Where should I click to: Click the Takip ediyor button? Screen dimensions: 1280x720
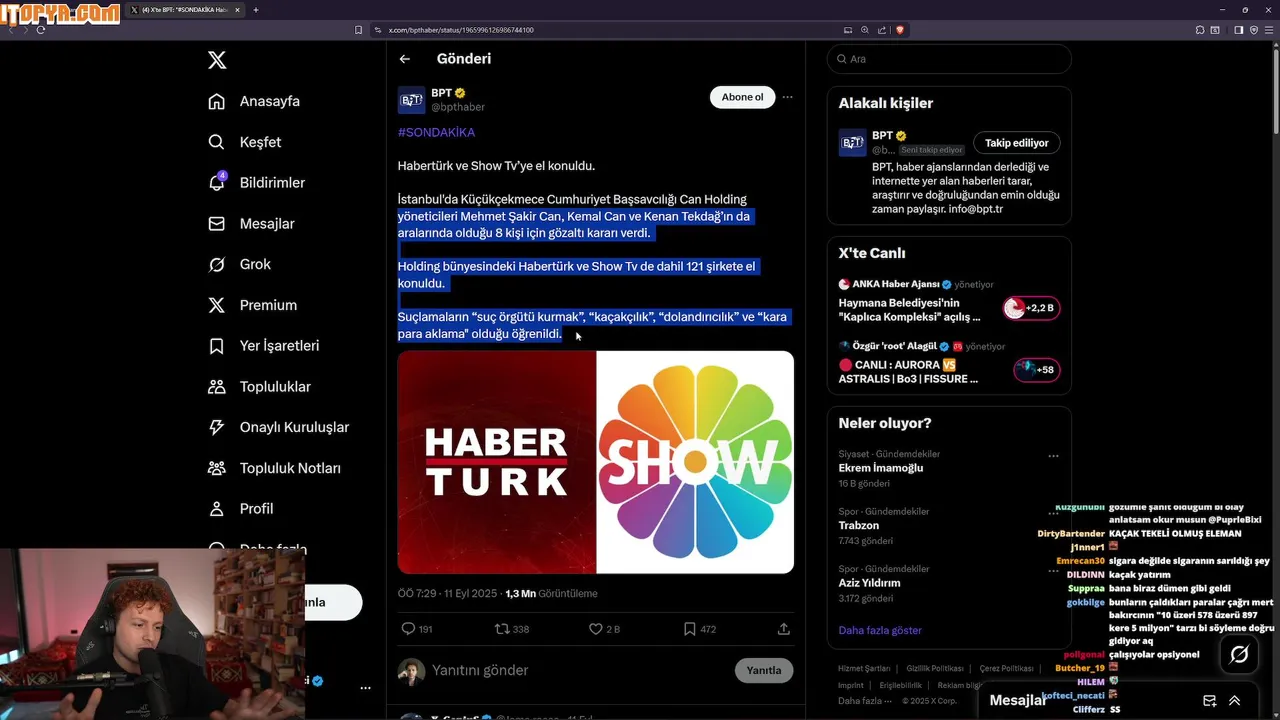[x=1017, y=143]
